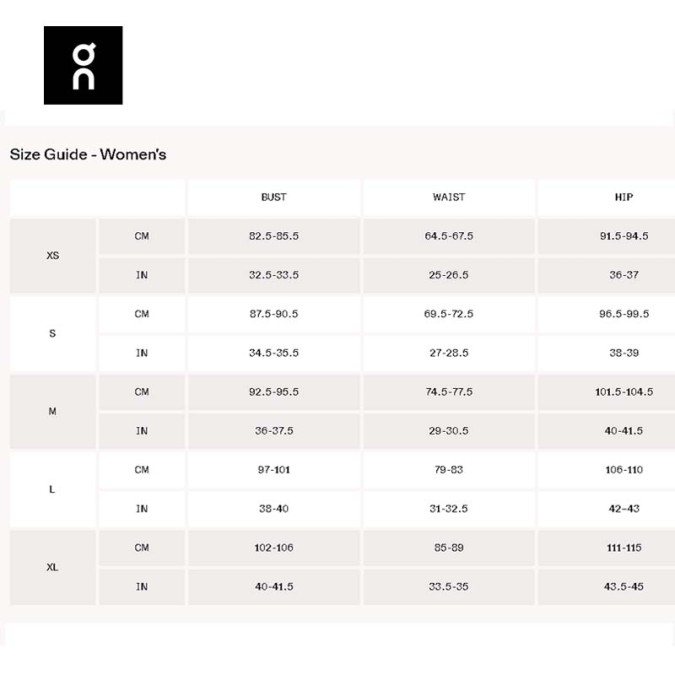Viewport: 675px width, 675px height.
Task: Click the L size row label
Action: point(53,489)
